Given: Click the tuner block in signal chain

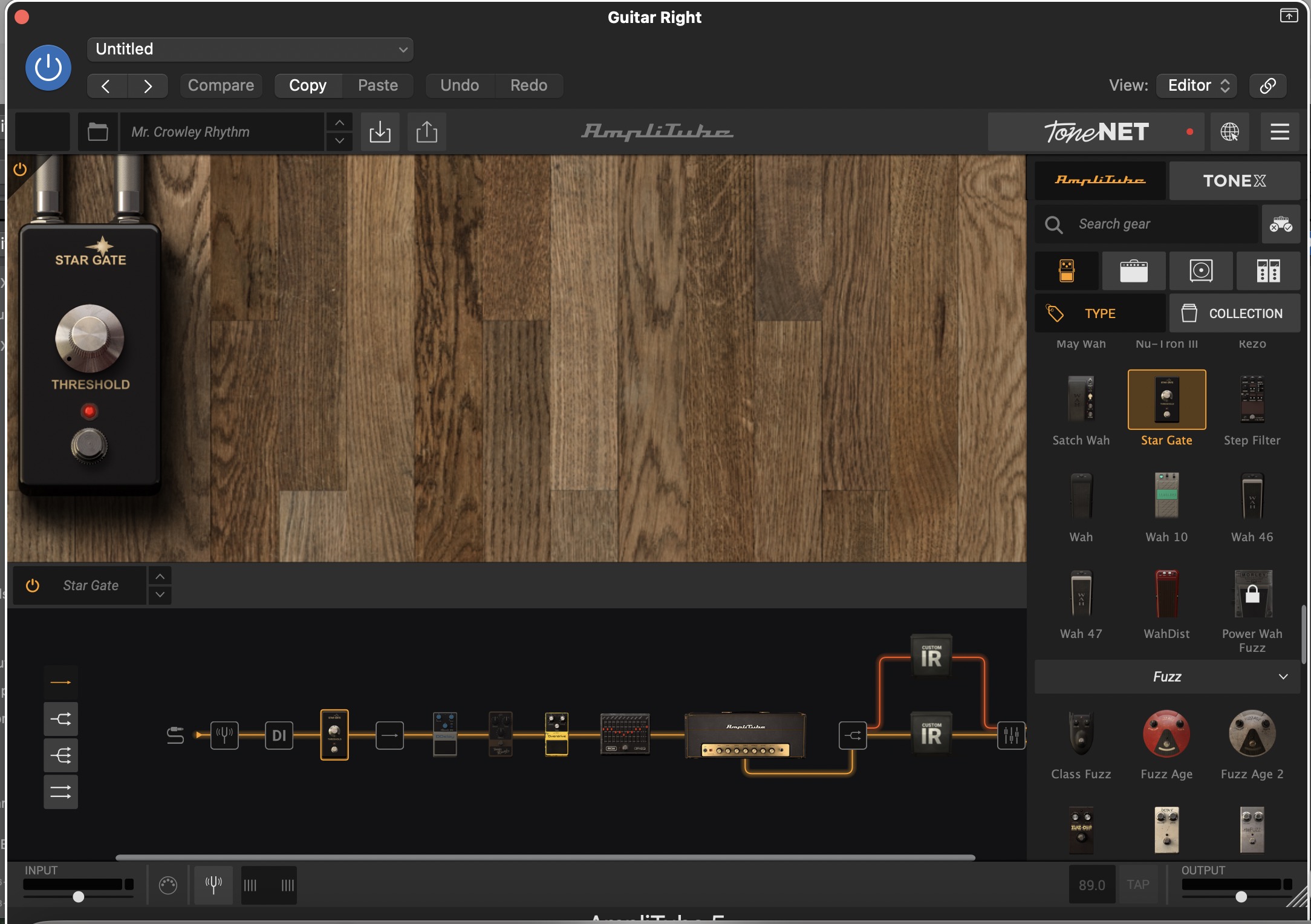Looking at the screenshot, I should pyautogui.click(x=224, y=735).
